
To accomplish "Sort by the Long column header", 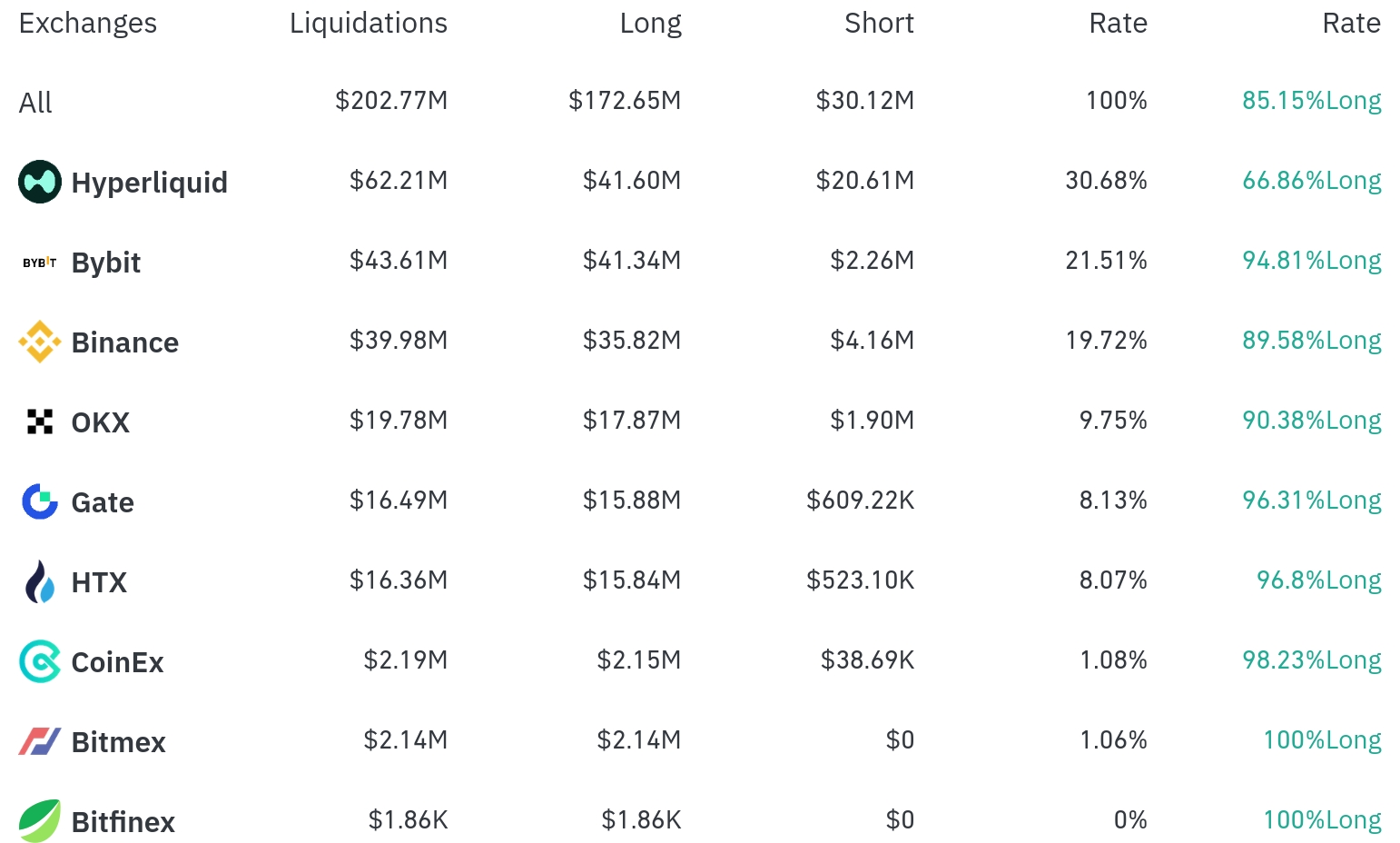I will coord(650,24).
